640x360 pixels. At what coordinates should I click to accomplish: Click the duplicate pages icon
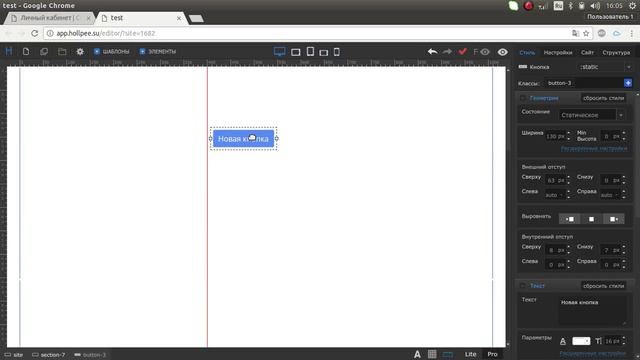(44, 52)
